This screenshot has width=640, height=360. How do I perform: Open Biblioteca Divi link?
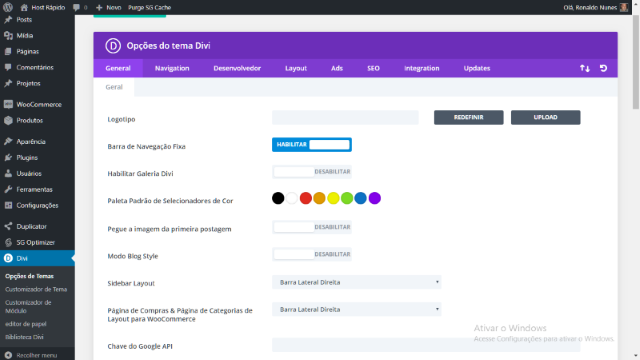[x=24, y=337]
